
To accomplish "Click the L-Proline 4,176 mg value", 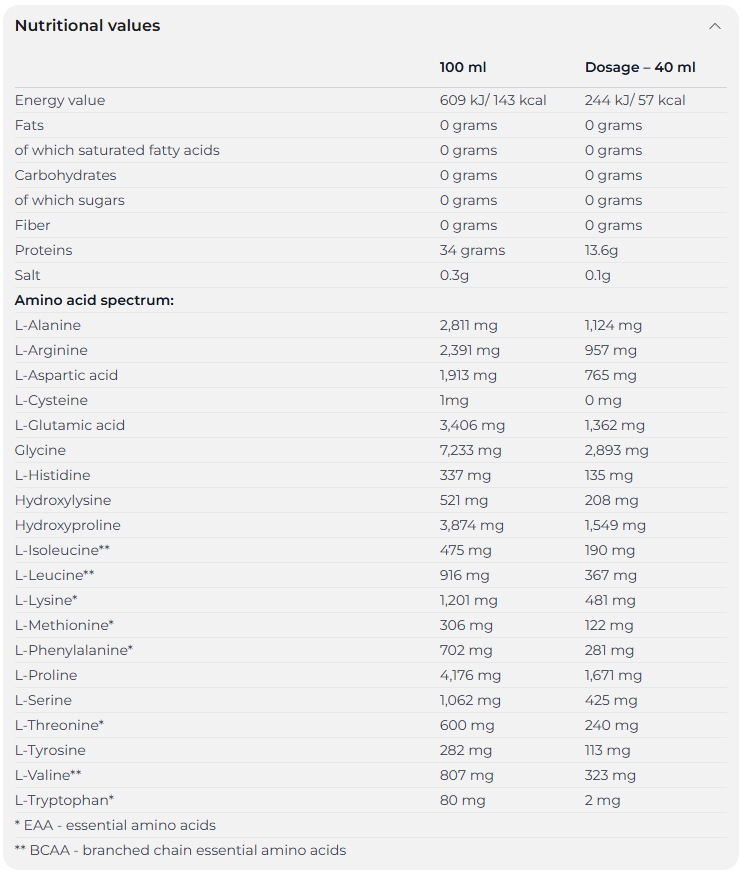I will (x=470, y=675).
